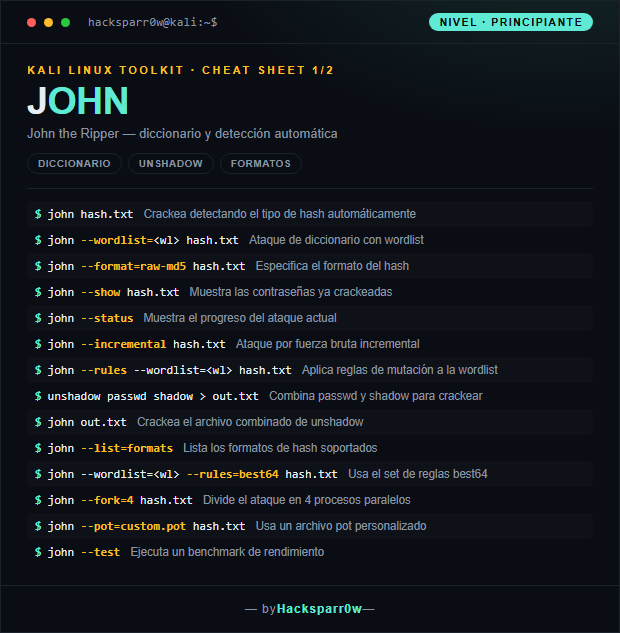
Task: Click the '--rules' option before --wordlist
Action: click(x=104, y=370)
